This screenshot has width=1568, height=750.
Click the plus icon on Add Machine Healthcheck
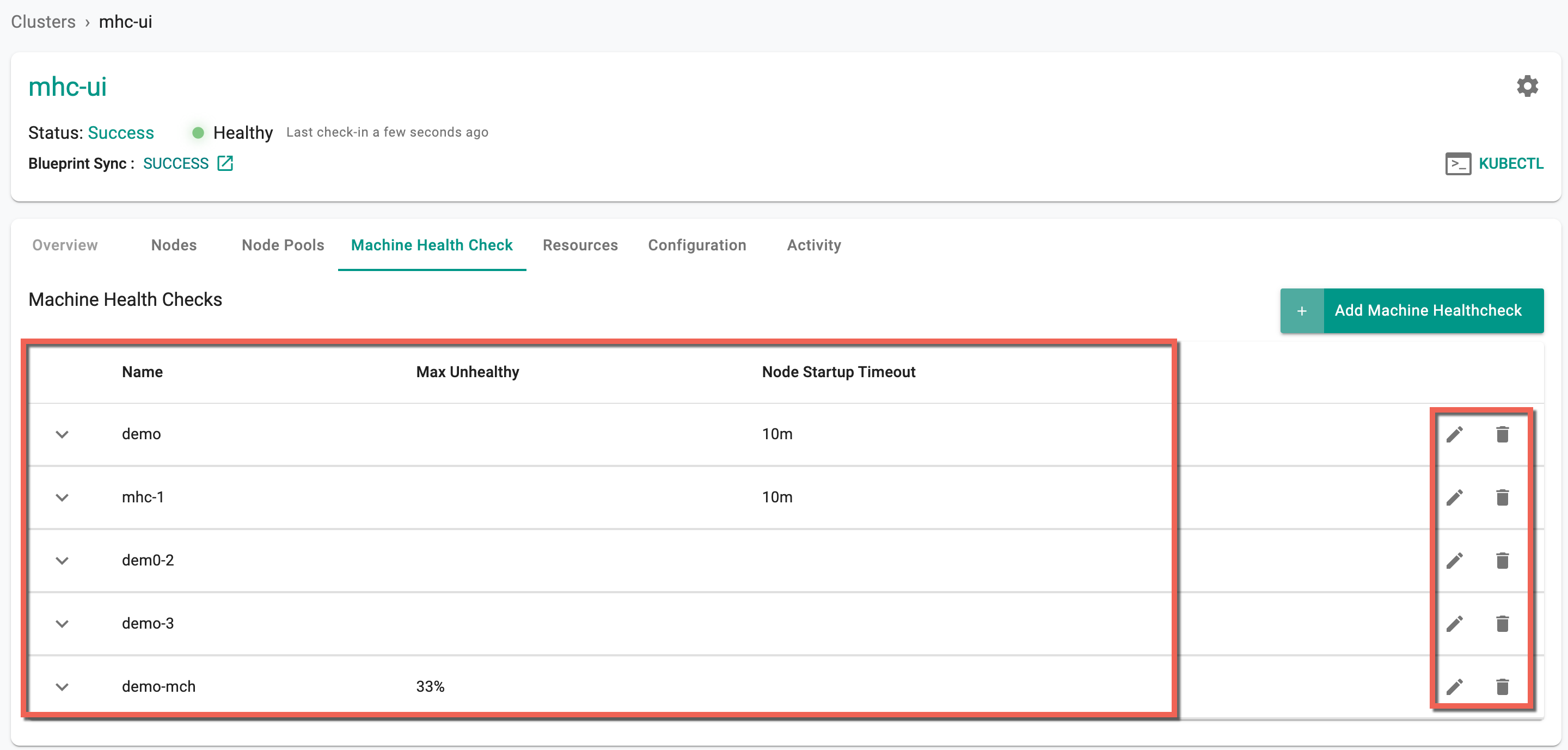[x=1301, y=311]
